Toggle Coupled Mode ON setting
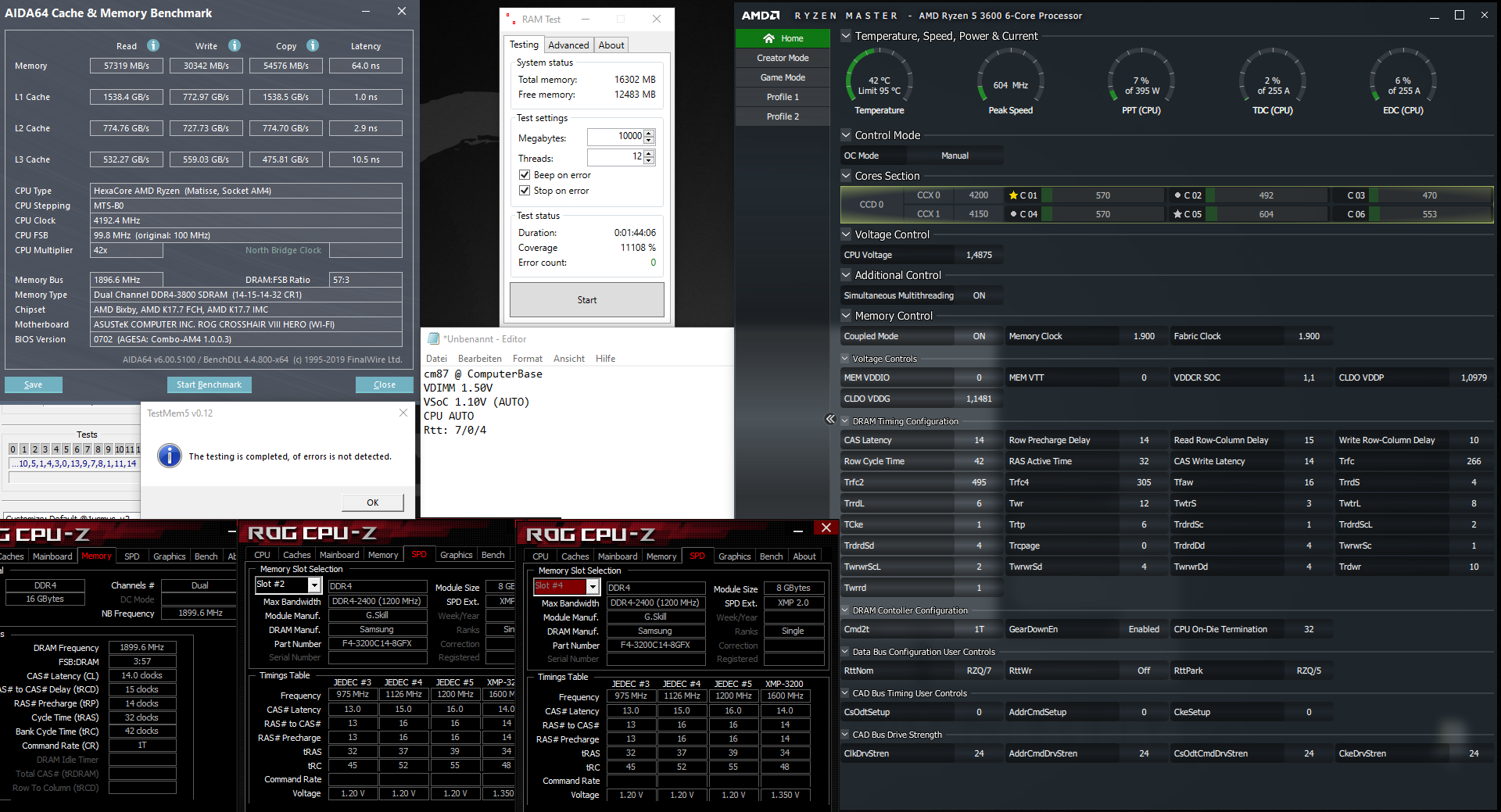 [x=979, y=336]
